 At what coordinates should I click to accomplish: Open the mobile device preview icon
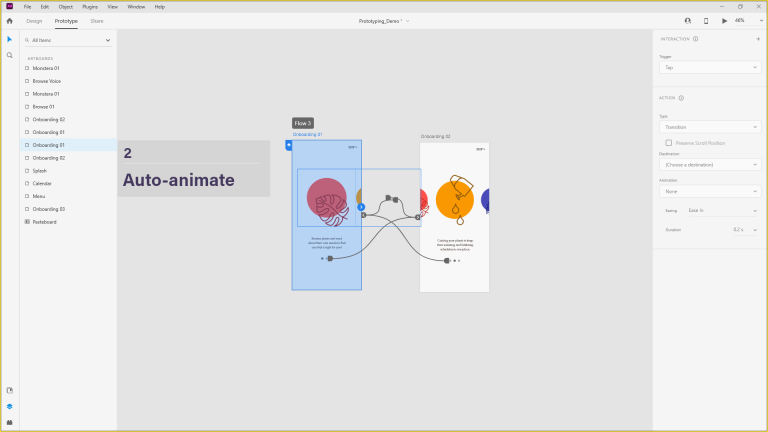coord(706,20)
